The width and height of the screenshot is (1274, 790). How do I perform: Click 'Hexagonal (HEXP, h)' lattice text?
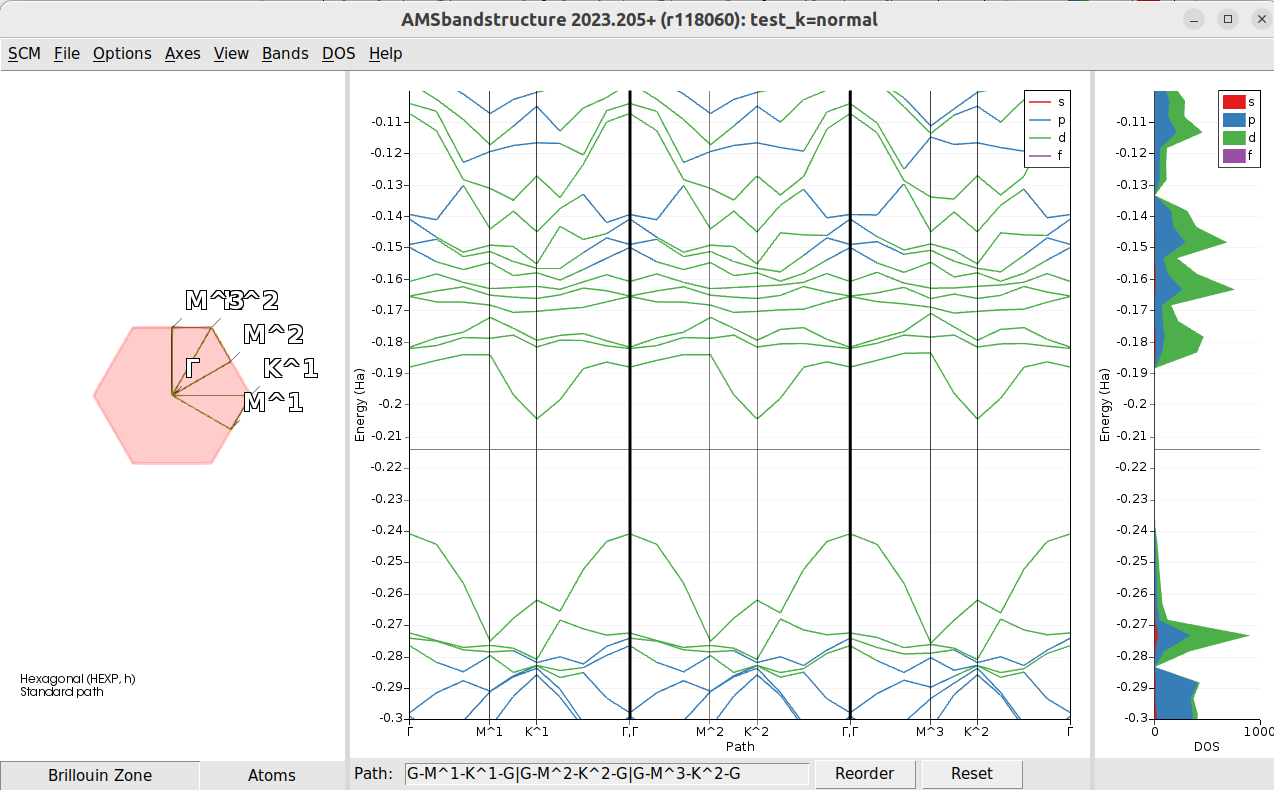tap(77, 679)
